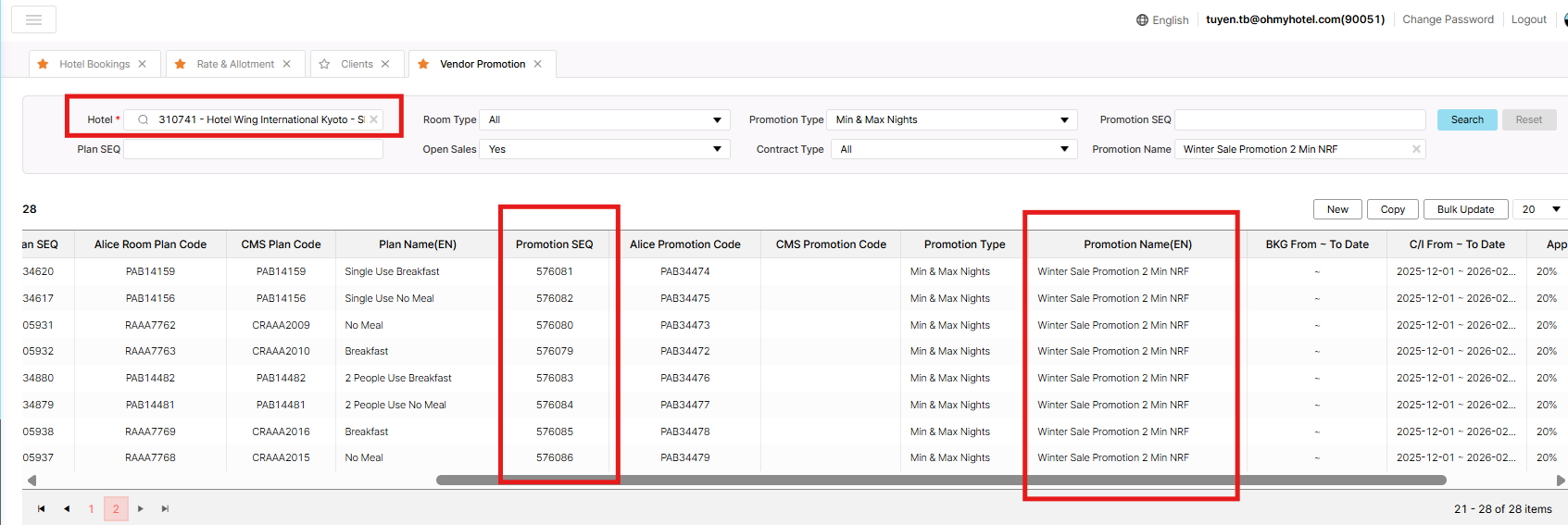Switch to the Rate & Allotment tab

click(235, 64)
